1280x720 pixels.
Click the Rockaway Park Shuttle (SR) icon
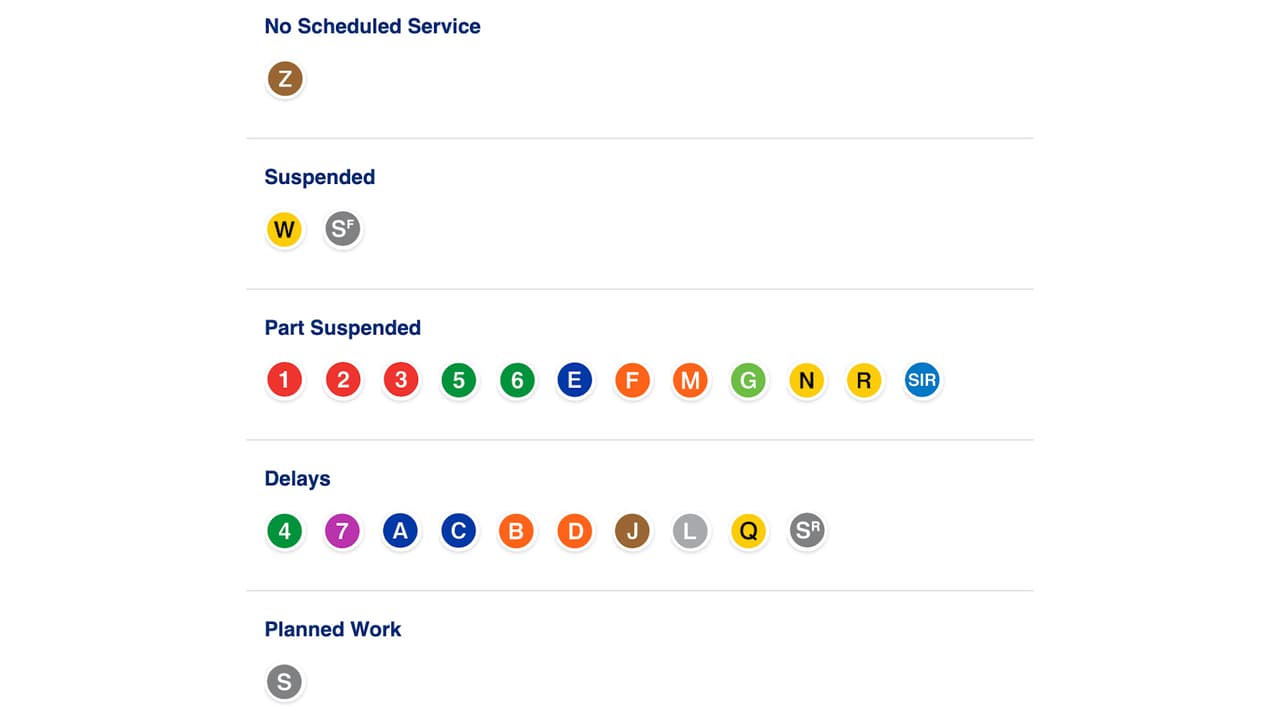click(806, 531)
